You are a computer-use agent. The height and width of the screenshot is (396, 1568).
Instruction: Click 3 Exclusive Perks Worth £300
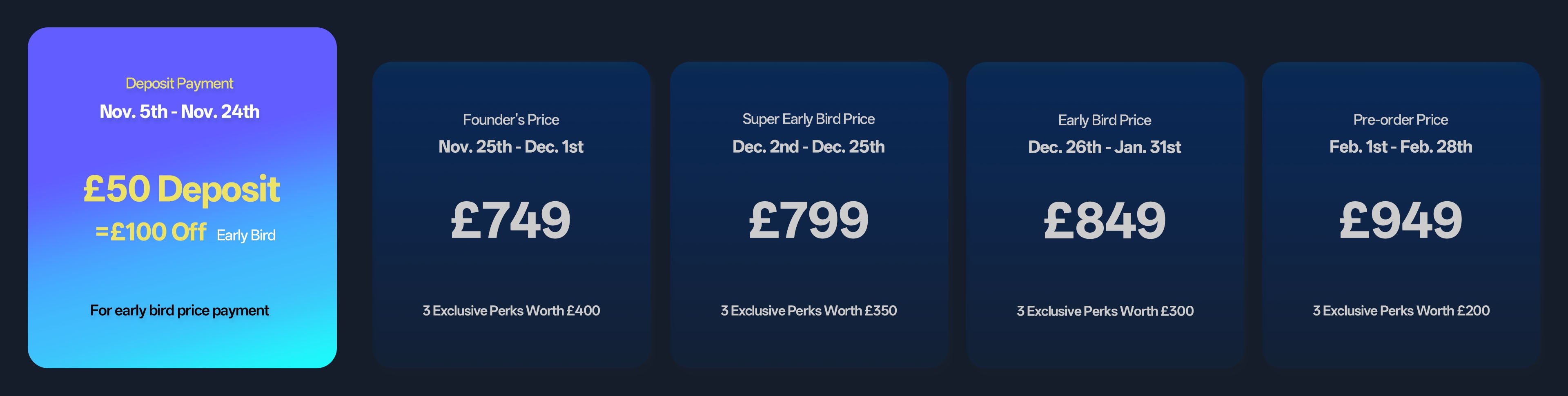coord(1104,311)
